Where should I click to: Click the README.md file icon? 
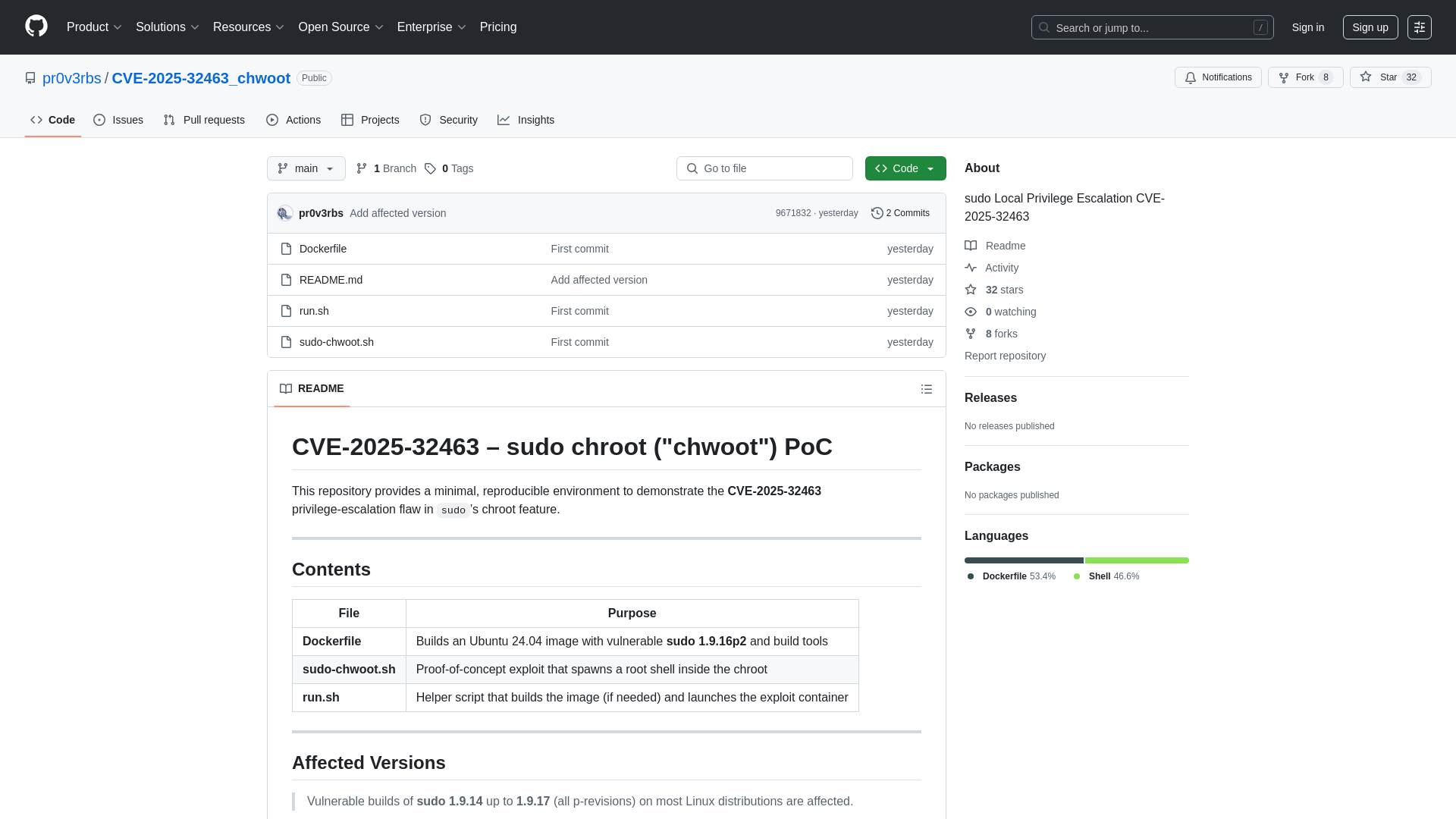click(286, 280)
